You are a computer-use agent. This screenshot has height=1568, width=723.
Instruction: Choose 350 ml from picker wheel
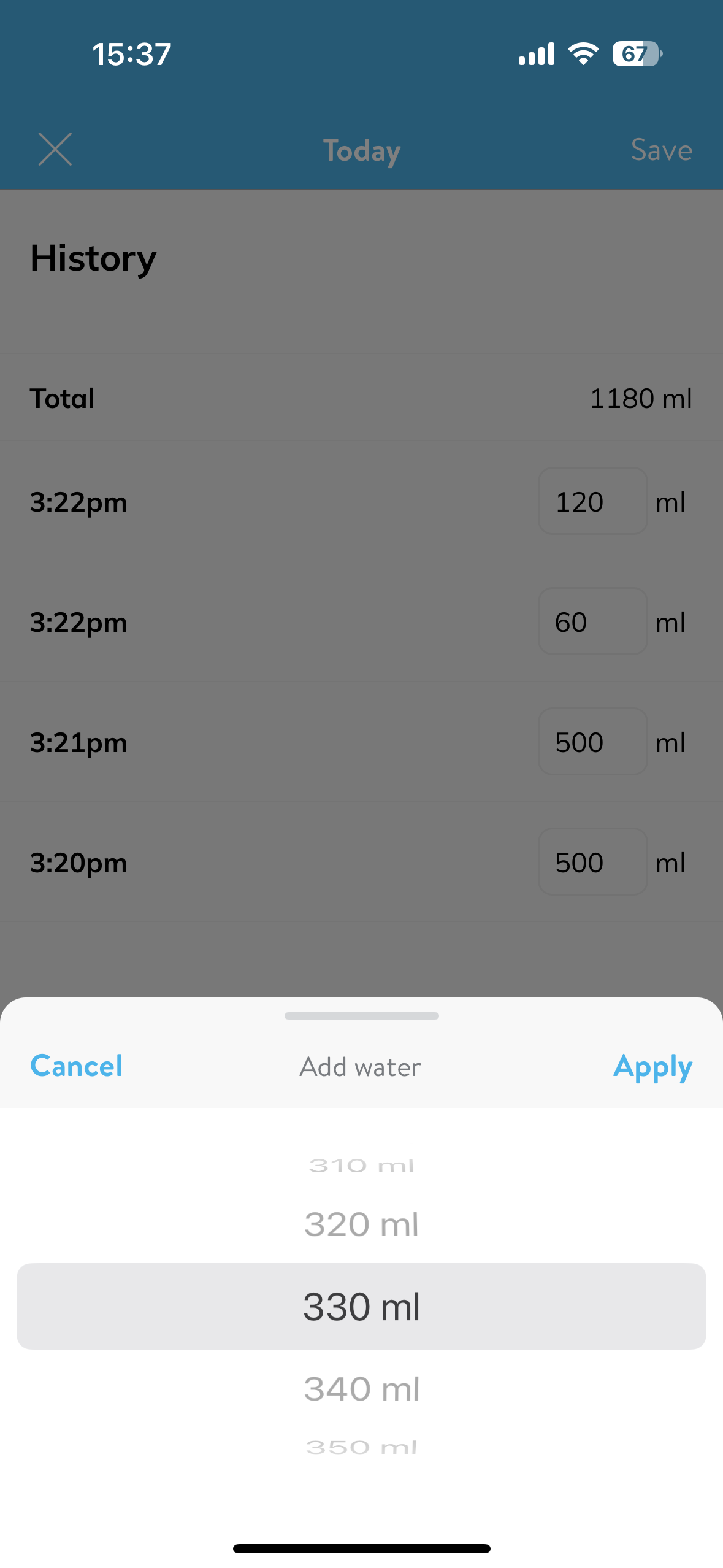(x=362, y=1447)
